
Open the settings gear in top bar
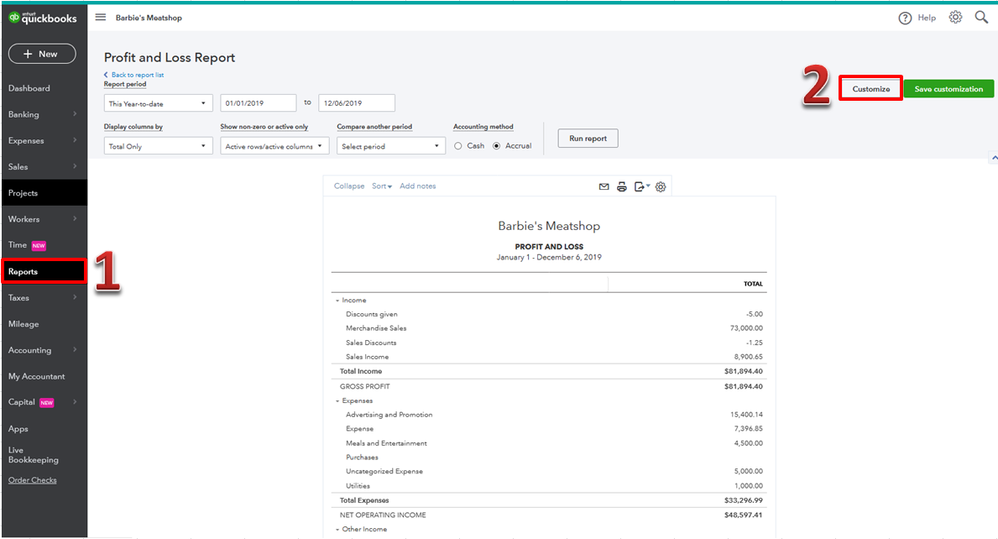955,17
